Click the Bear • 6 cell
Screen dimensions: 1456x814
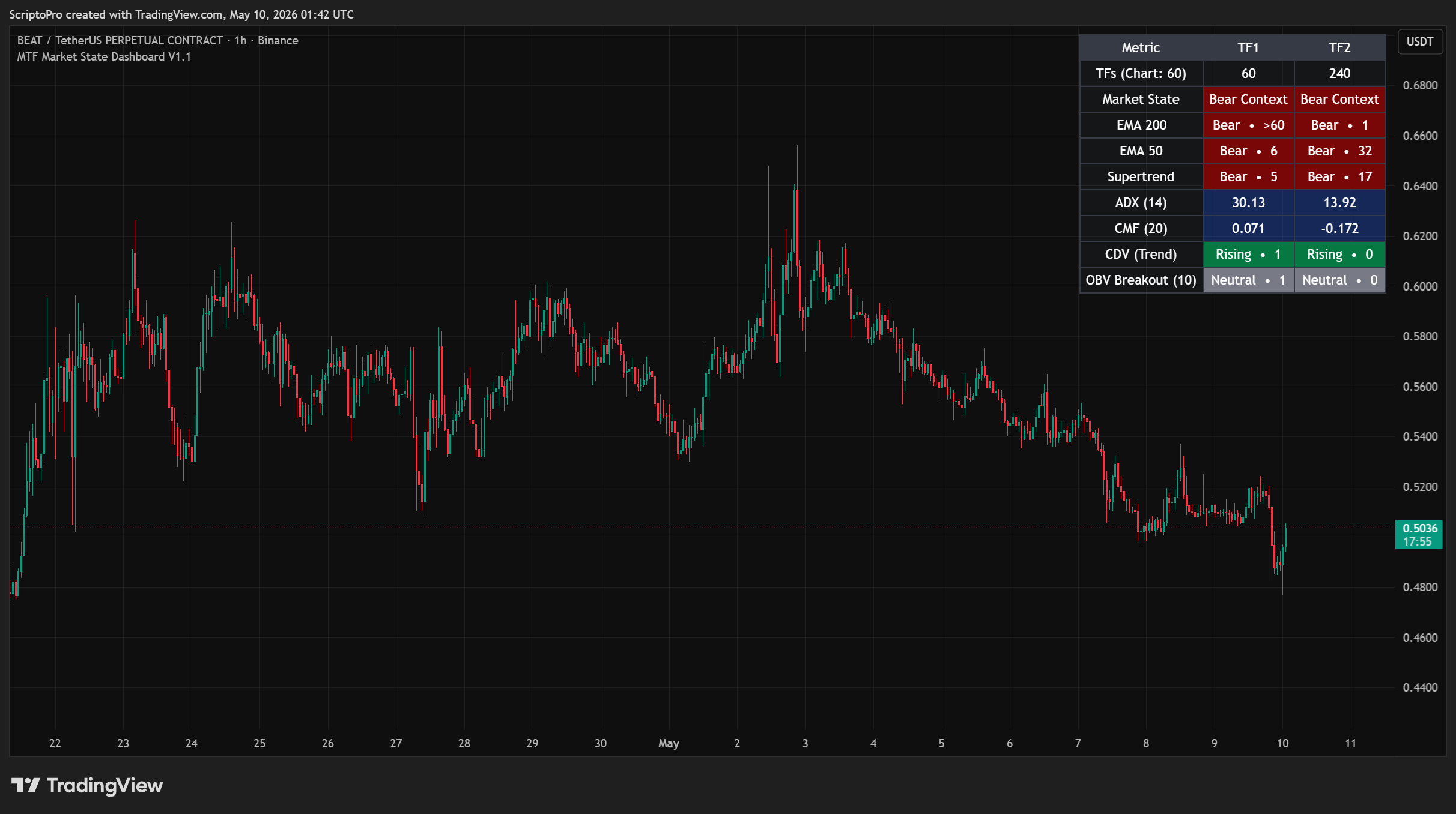(1248, 151)
